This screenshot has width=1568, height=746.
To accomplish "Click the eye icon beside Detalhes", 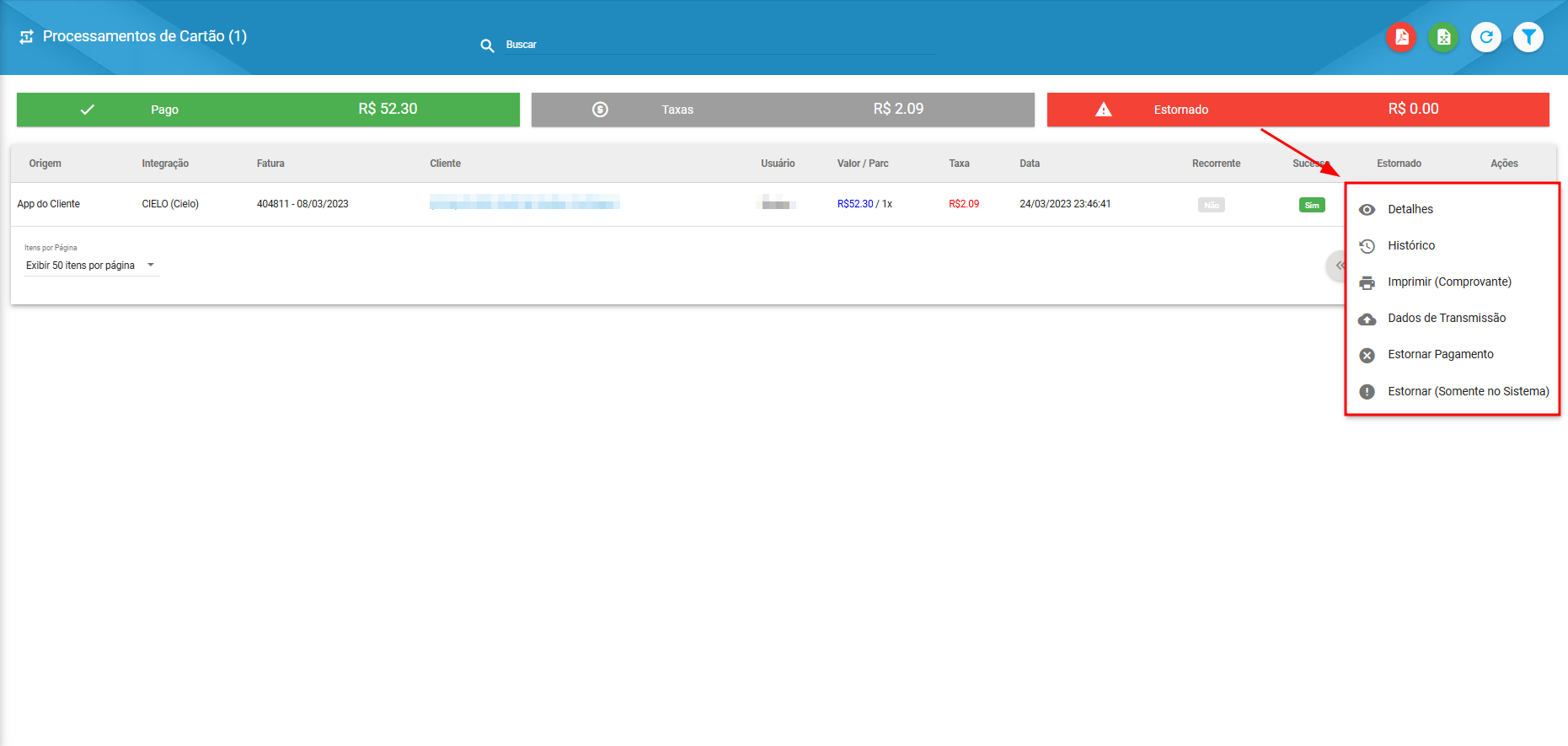I will 1367,209.
